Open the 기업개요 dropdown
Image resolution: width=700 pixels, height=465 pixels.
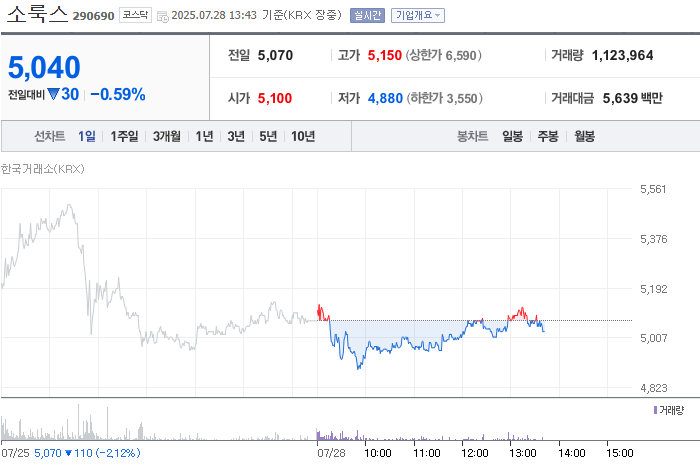[418, 16]
